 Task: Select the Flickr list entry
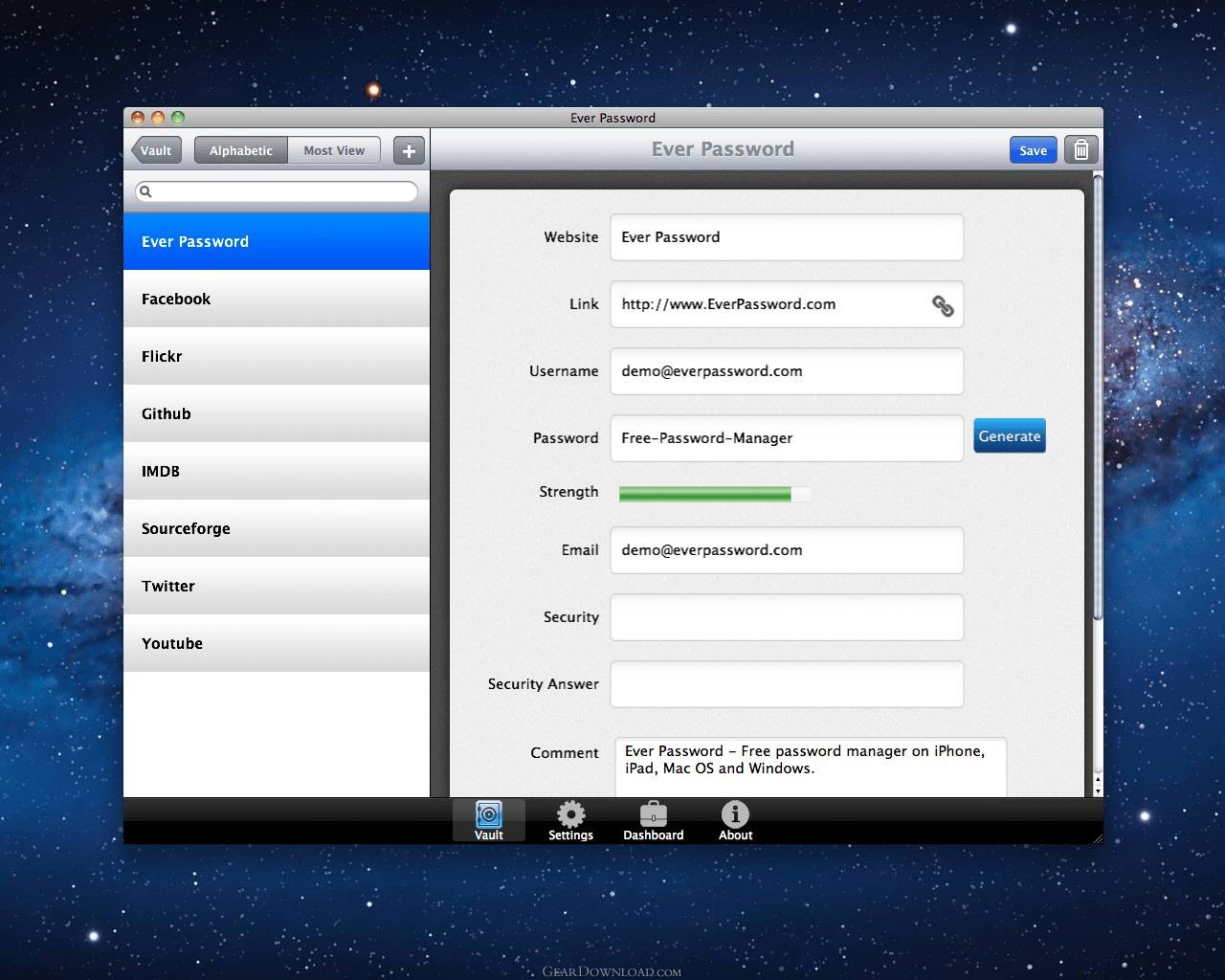click(x=277, y=356)
